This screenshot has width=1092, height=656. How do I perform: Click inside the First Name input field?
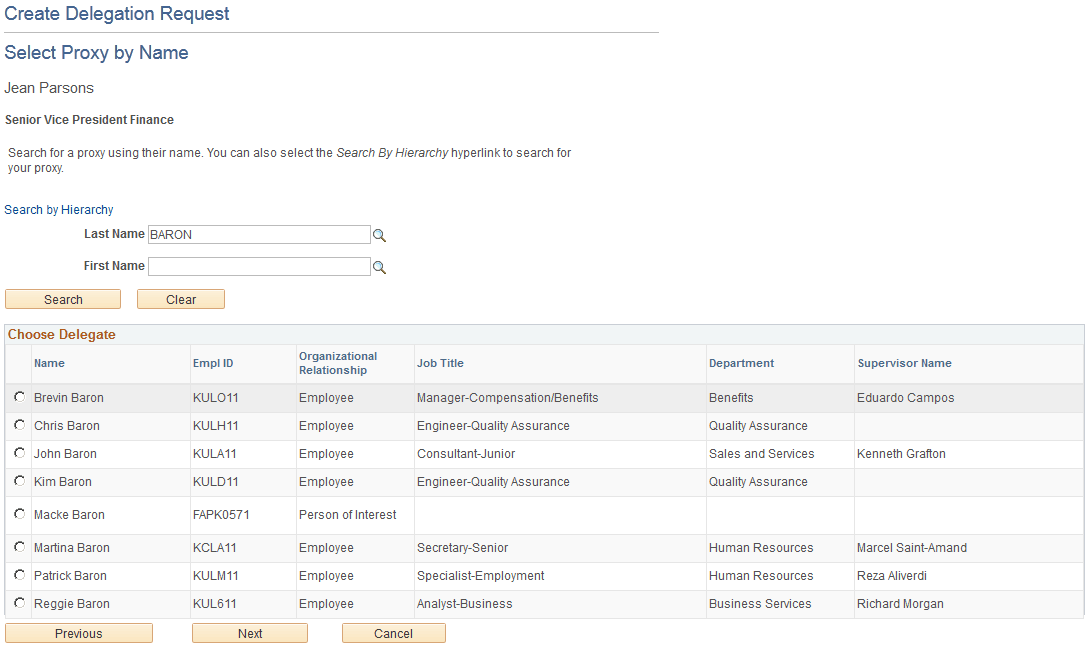tap(259, 266)
